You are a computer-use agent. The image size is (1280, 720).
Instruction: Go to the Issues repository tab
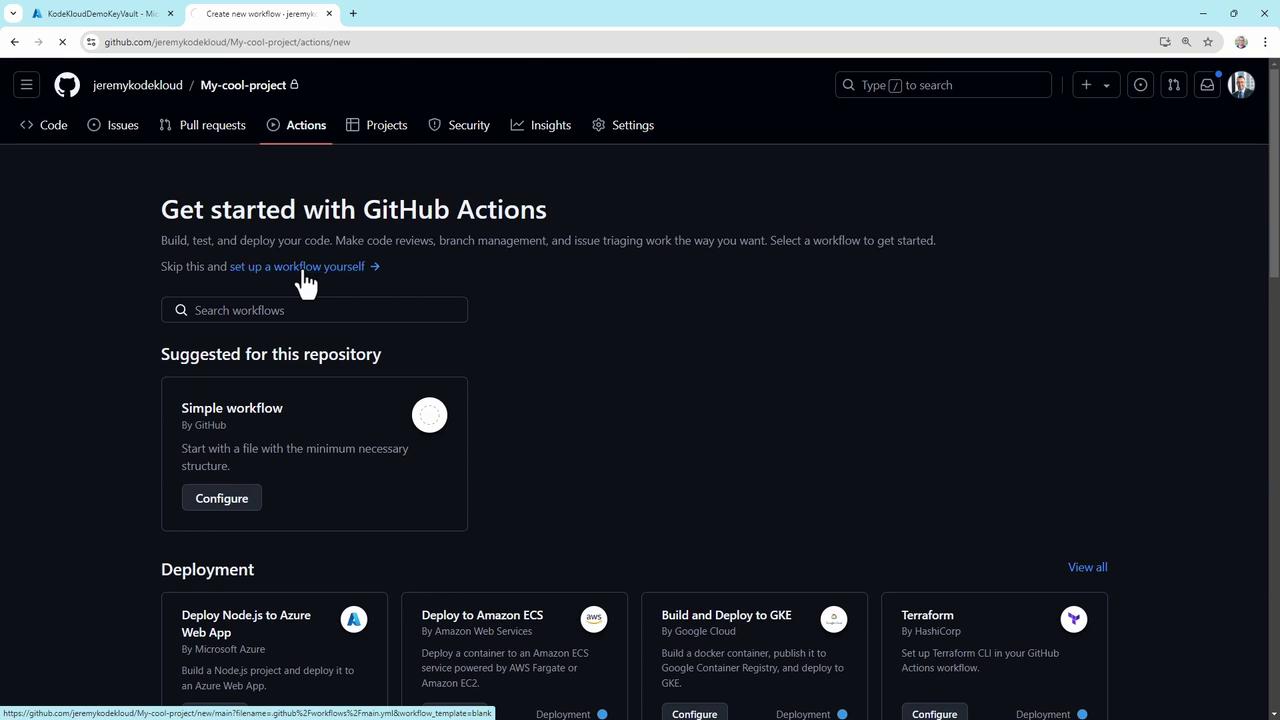click(x=113, y=125)
